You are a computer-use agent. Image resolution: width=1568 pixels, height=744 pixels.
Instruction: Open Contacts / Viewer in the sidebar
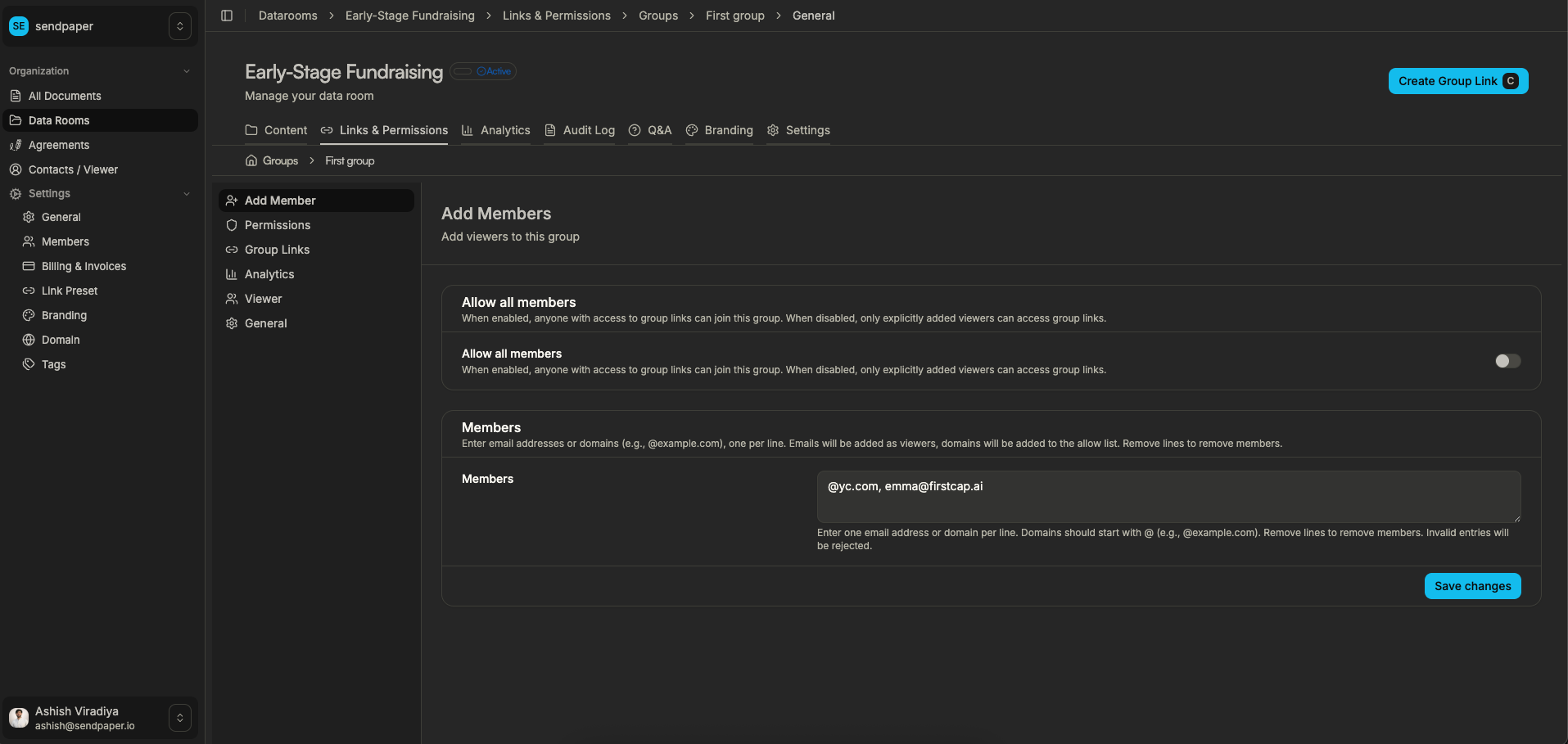pos(73,169)
